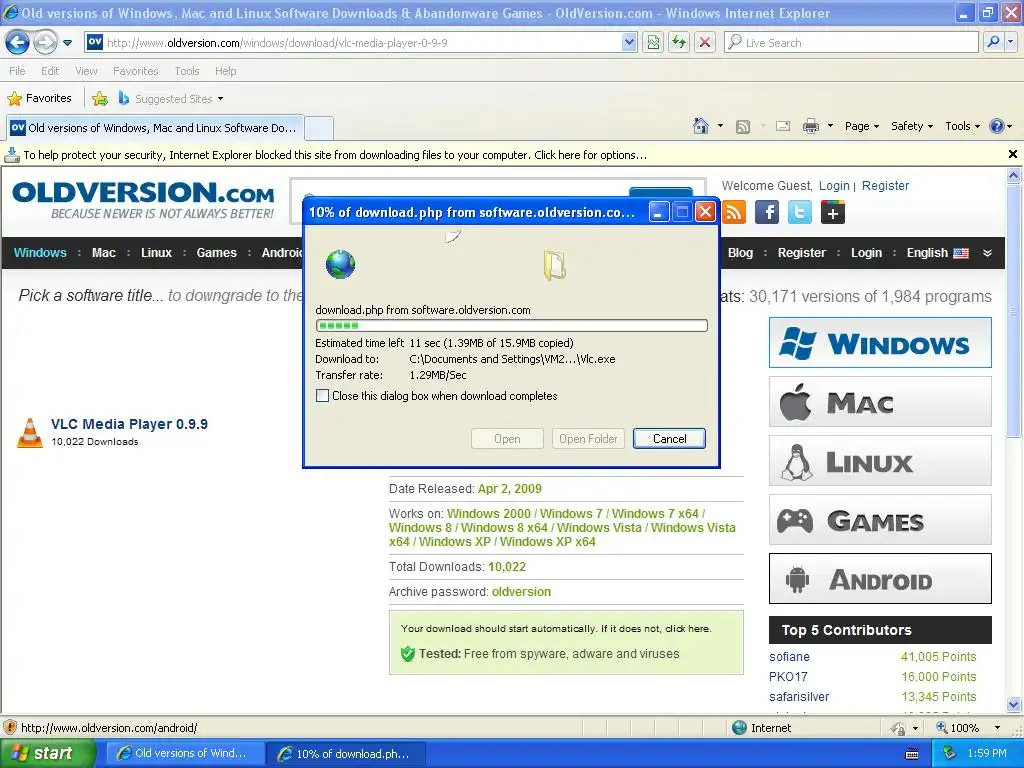Viewport: 1024px width, 768px height.
Task: Click the security information bar message
Action: click(x=335, y=155)
